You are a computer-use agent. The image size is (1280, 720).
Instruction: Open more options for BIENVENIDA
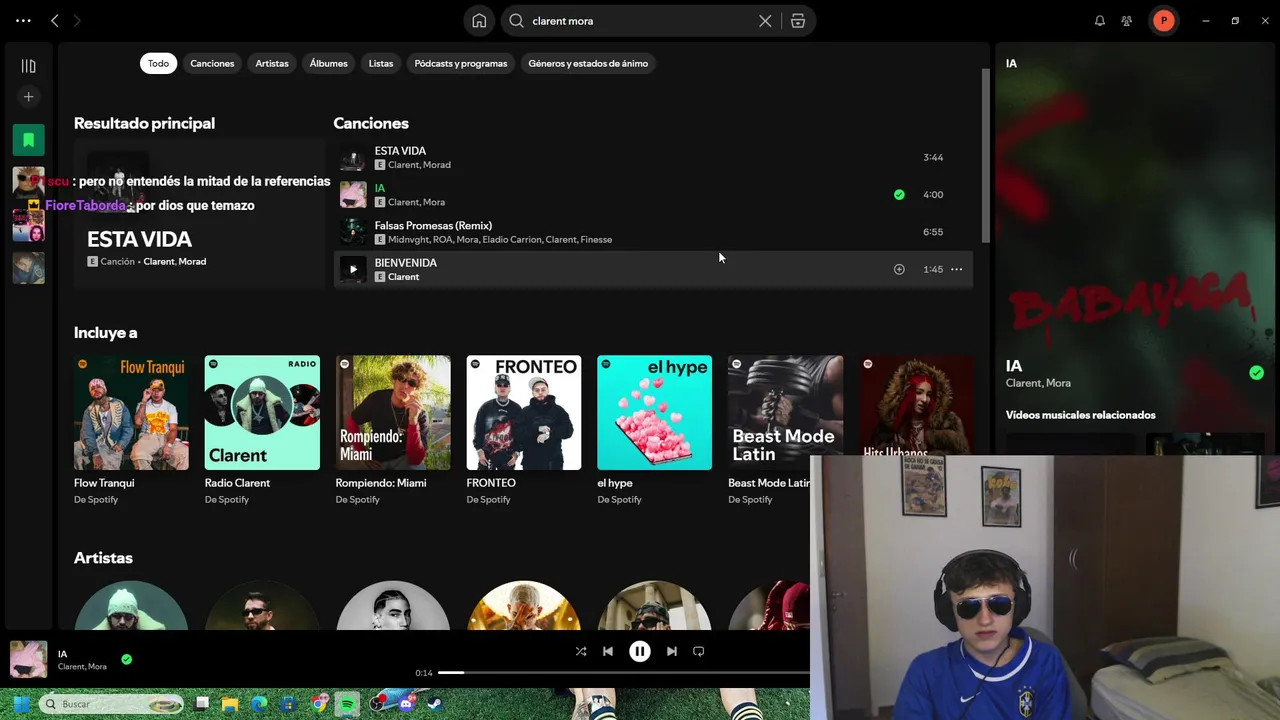click(x=957, y=269)
